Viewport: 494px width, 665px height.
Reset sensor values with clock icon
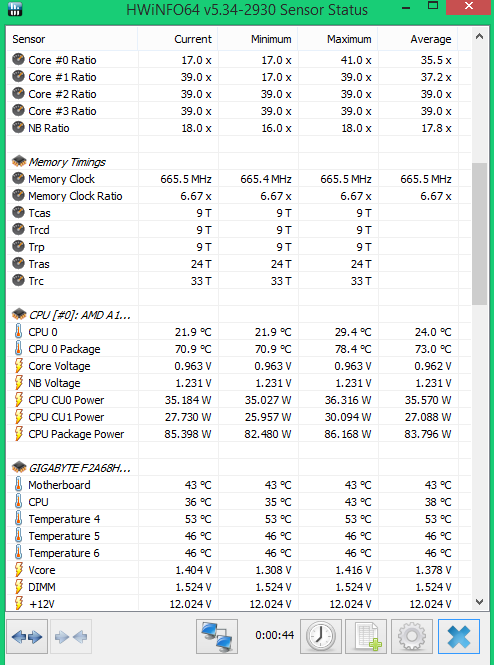[x=321, y=637]
